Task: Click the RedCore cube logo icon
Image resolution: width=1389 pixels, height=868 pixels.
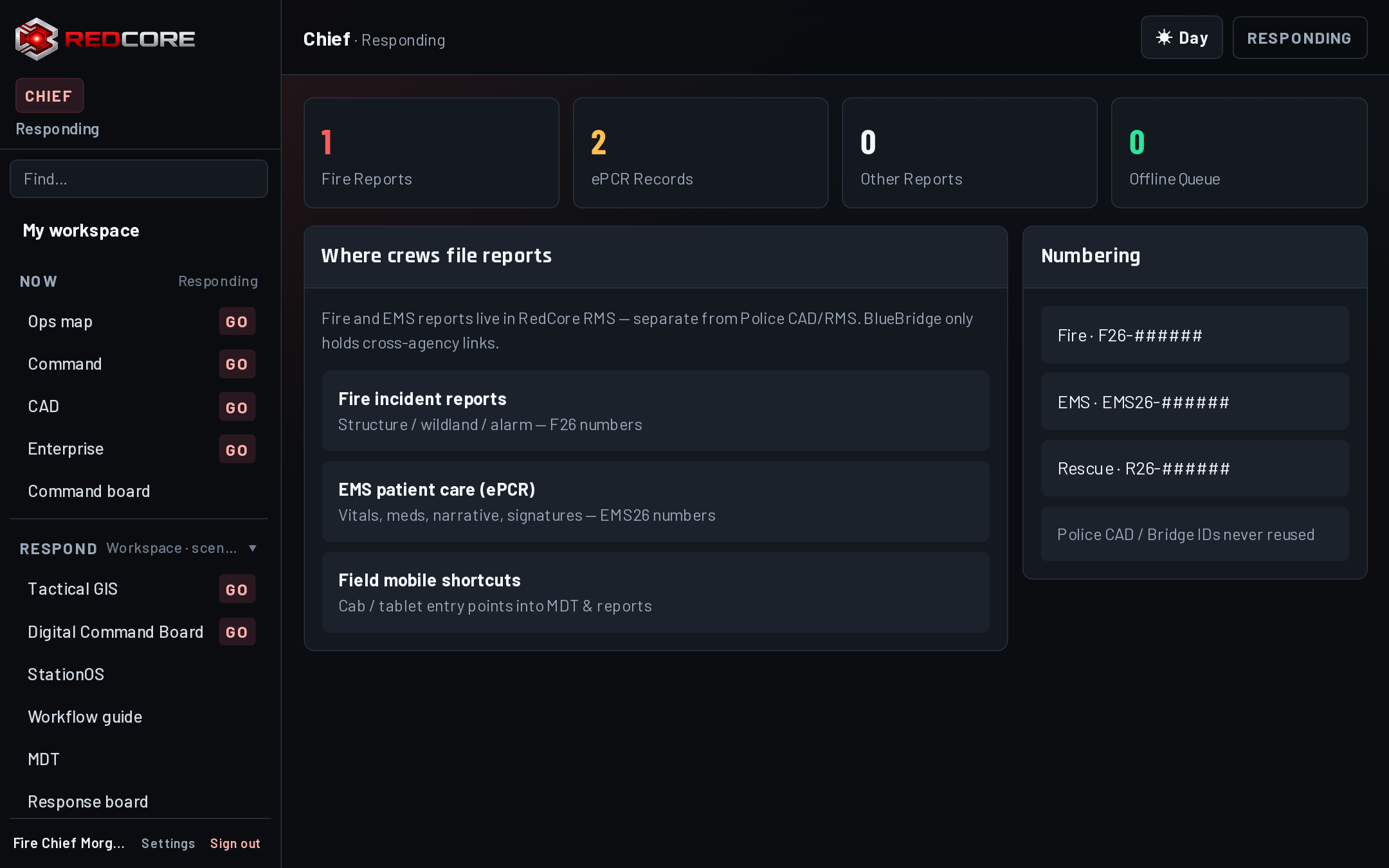Action: 37,39
